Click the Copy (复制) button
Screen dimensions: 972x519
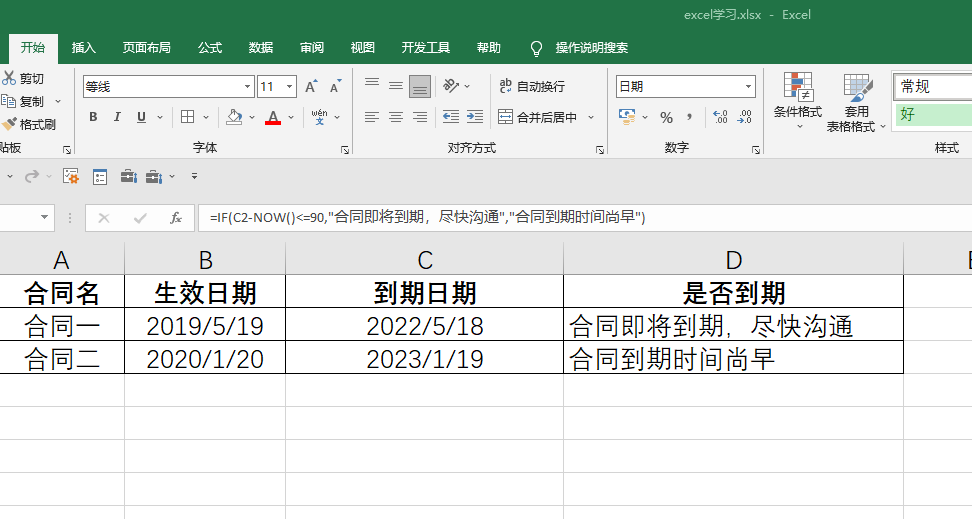click(23, 101)
